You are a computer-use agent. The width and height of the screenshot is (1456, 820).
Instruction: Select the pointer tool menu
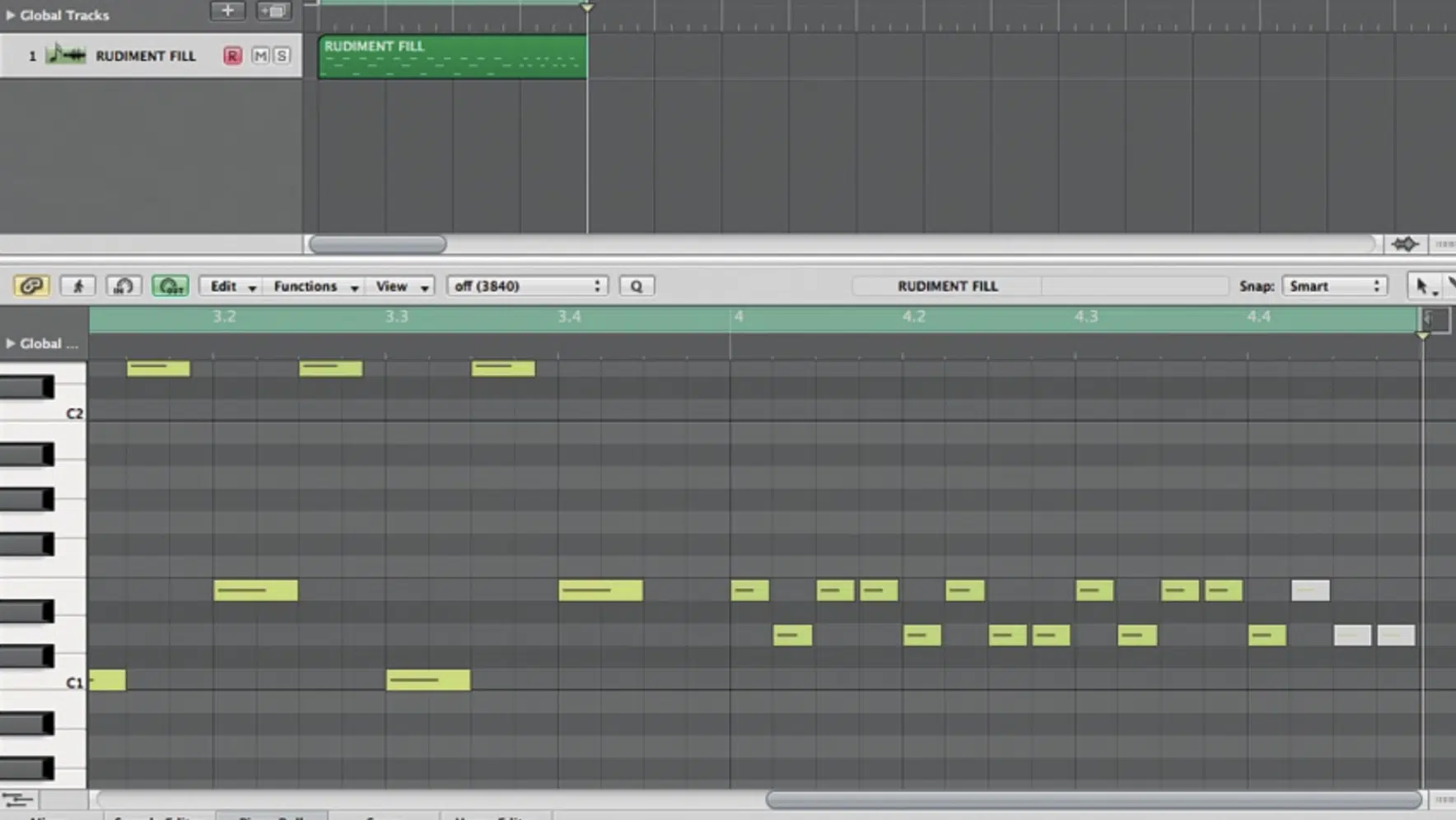point(1425,286)
